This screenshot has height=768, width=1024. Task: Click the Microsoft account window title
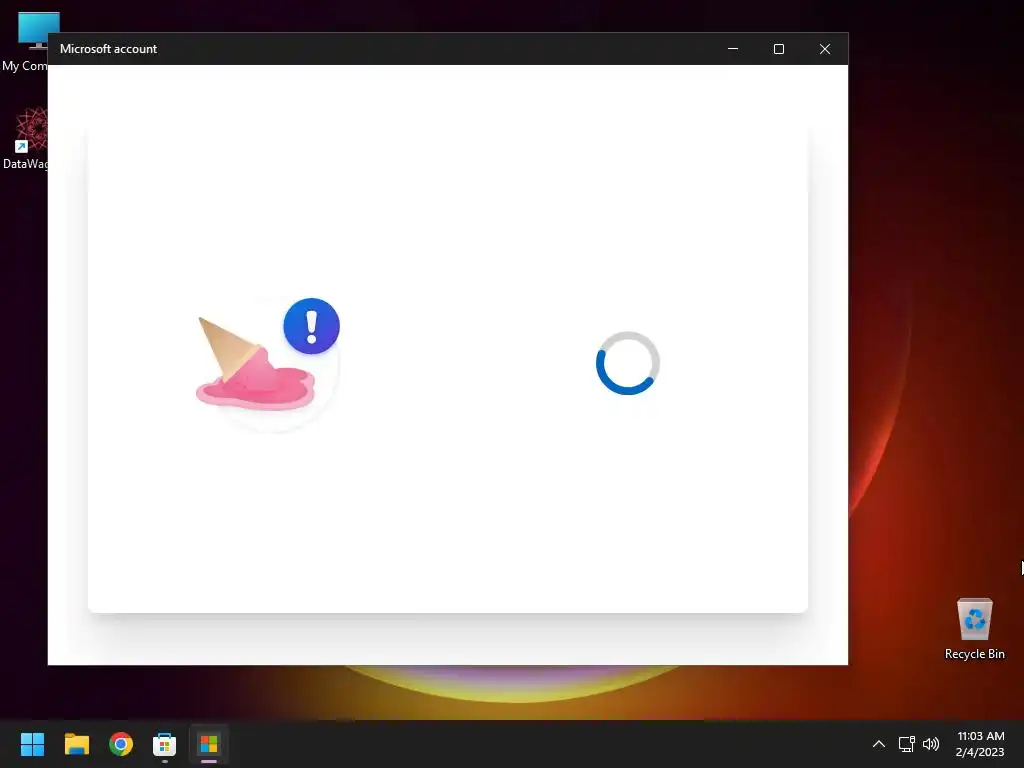coord(108,49)
